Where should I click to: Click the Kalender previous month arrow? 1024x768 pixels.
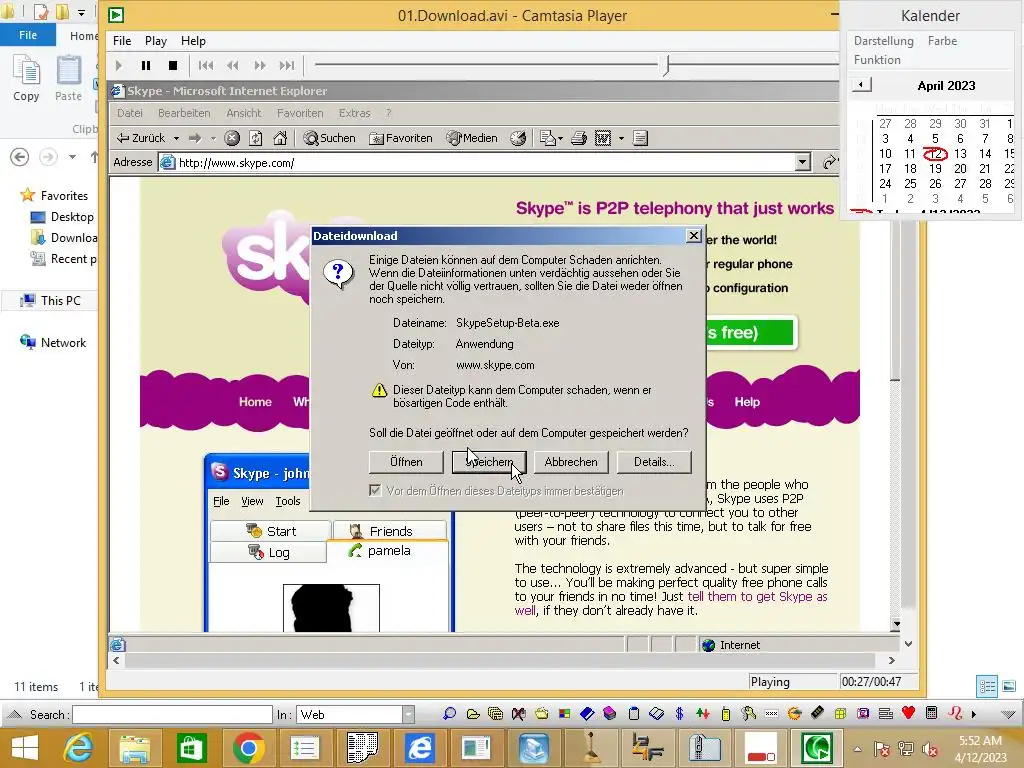(861, 84)
